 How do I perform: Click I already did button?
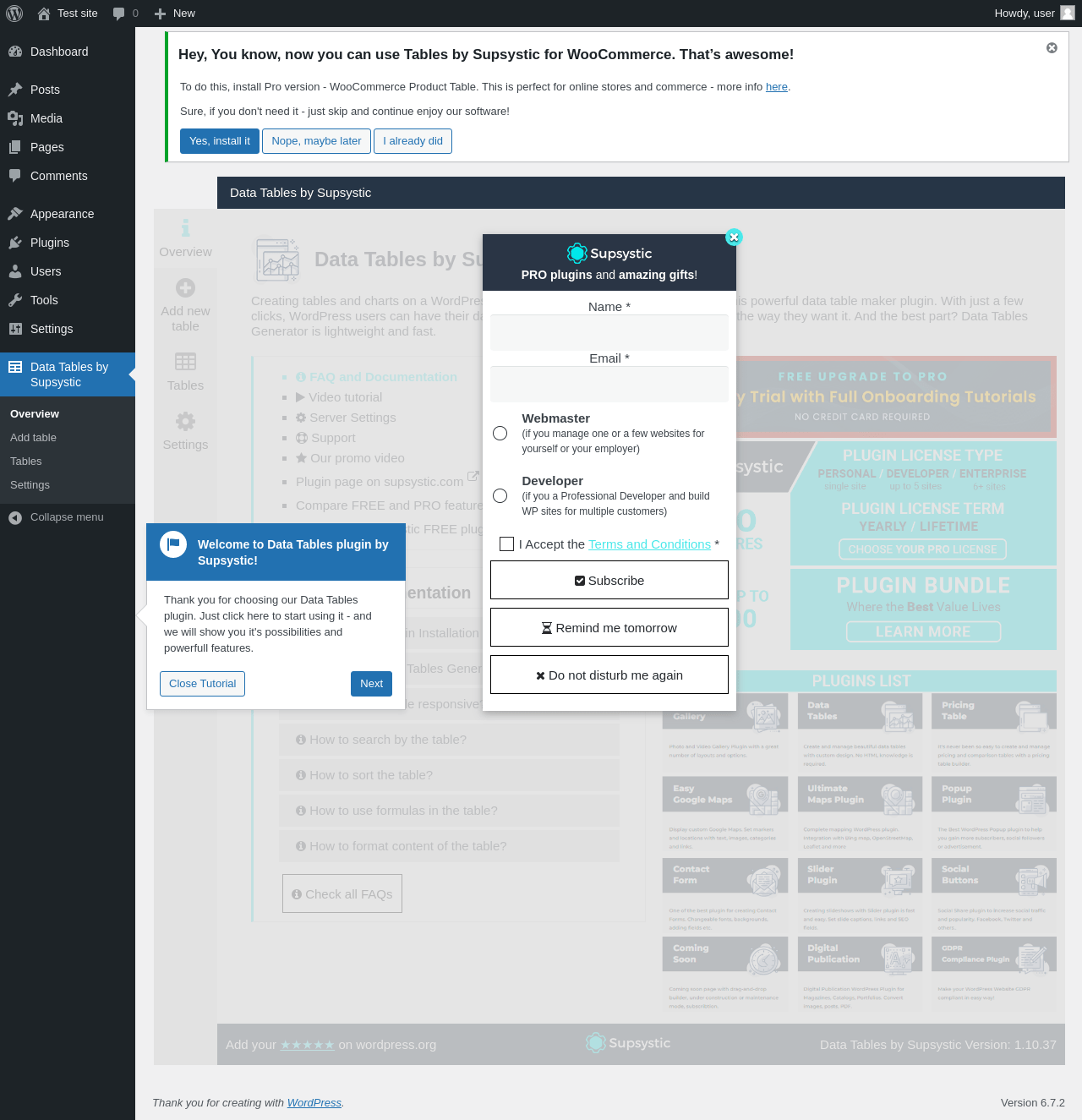point(413,141)
